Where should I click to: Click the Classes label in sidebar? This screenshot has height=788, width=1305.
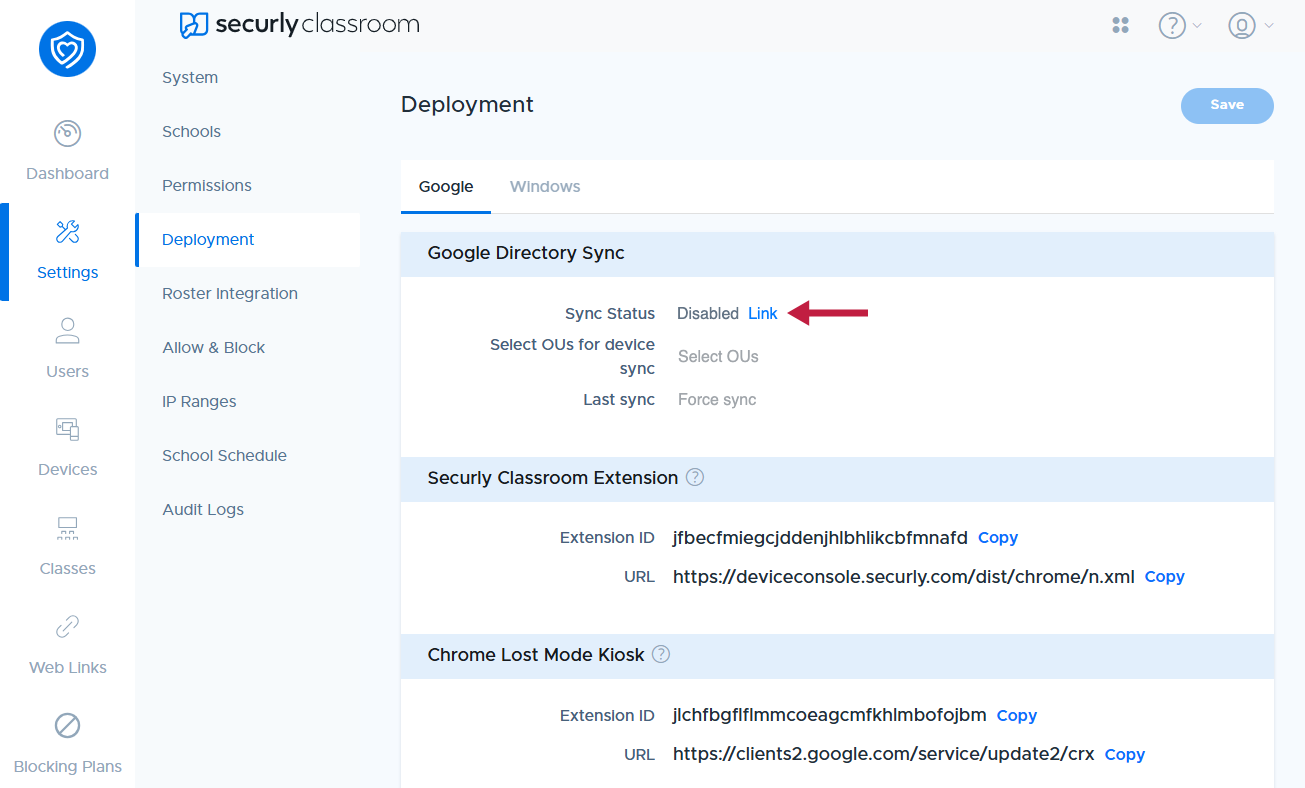click(x=67, y=568)
